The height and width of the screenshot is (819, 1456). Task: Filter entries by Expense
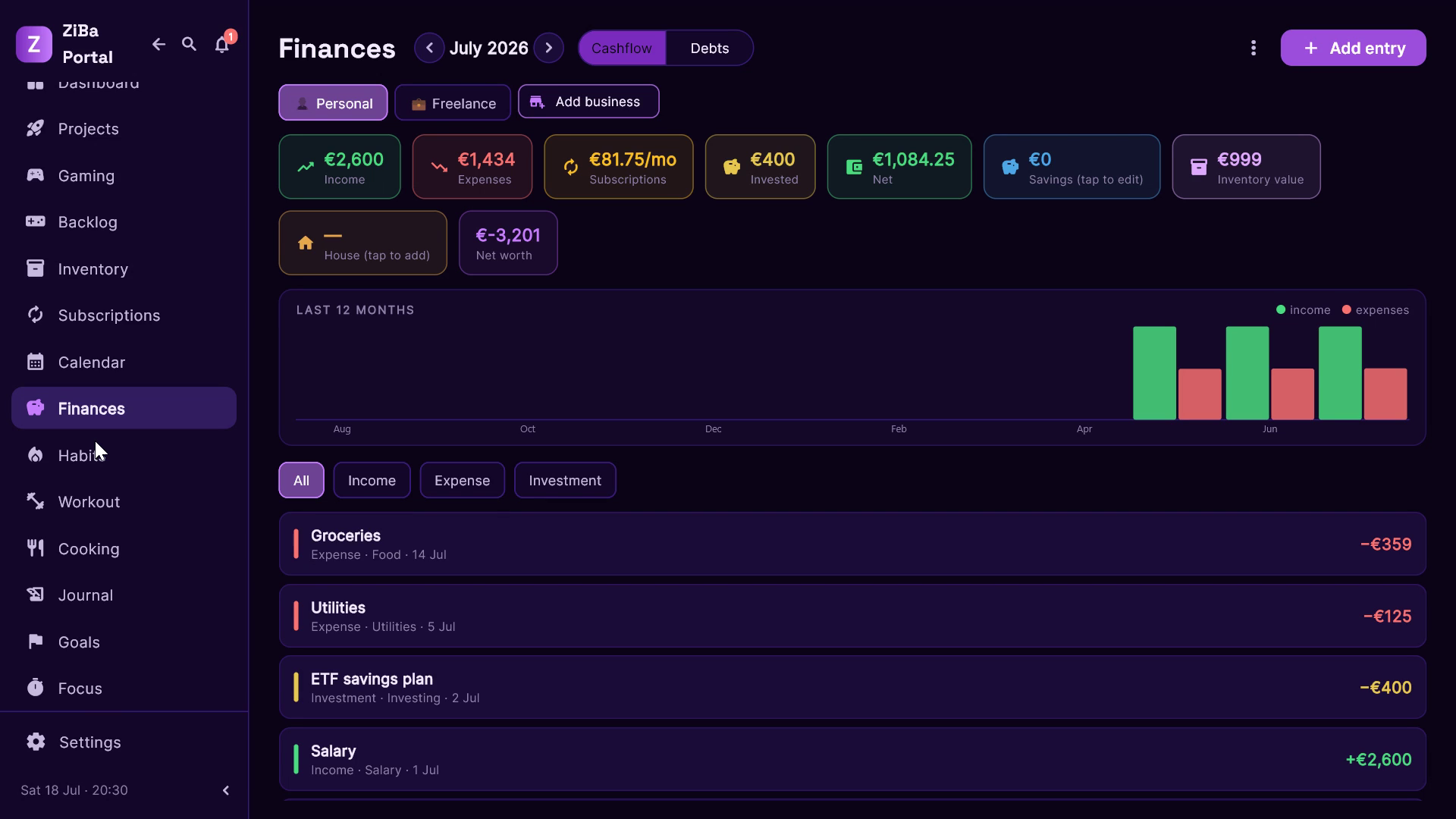coord(462,480)
